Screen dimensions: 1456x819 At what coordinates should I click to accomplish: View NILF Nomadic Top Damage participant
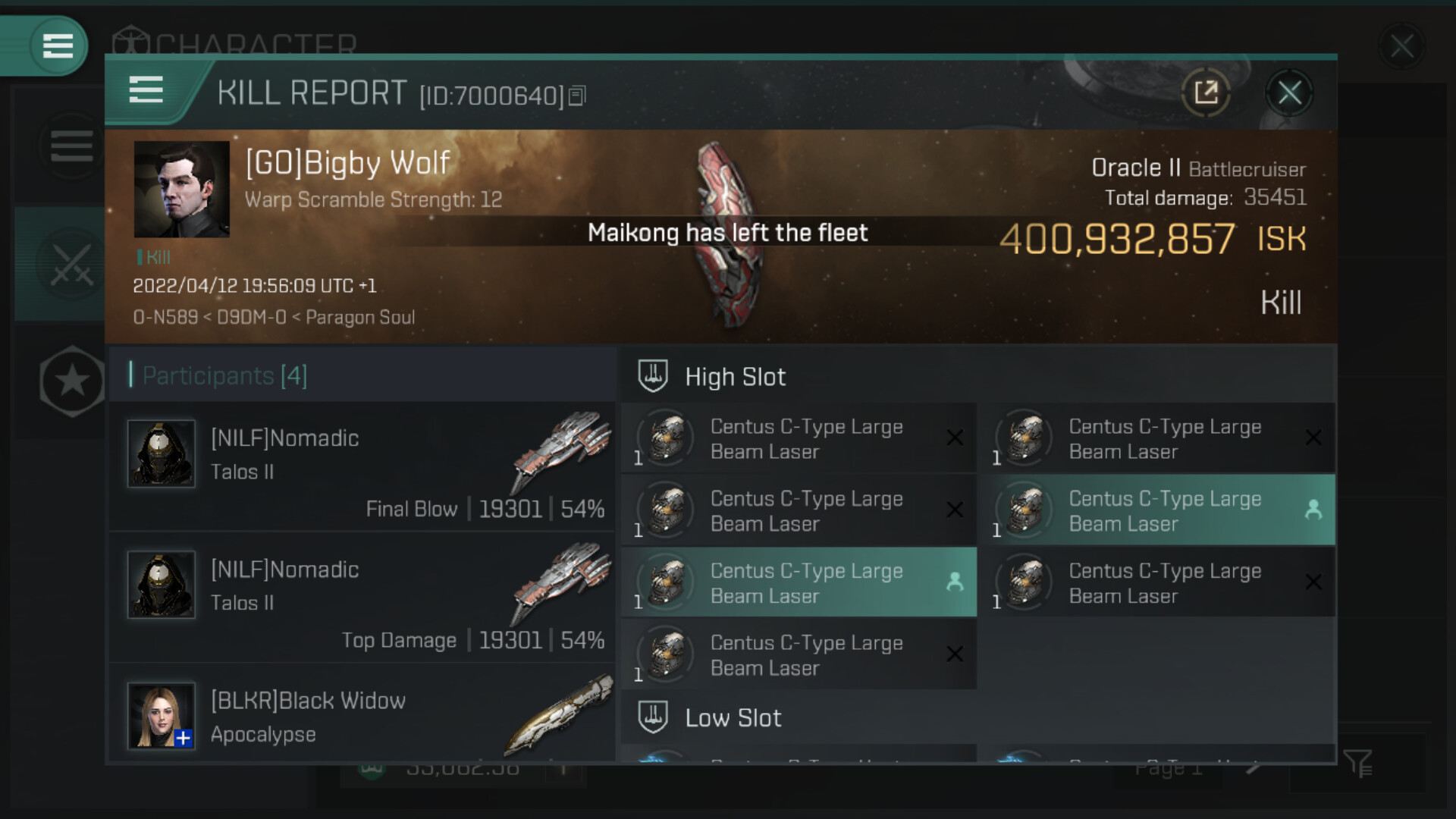pyautogui.click(x=362, y=598)
